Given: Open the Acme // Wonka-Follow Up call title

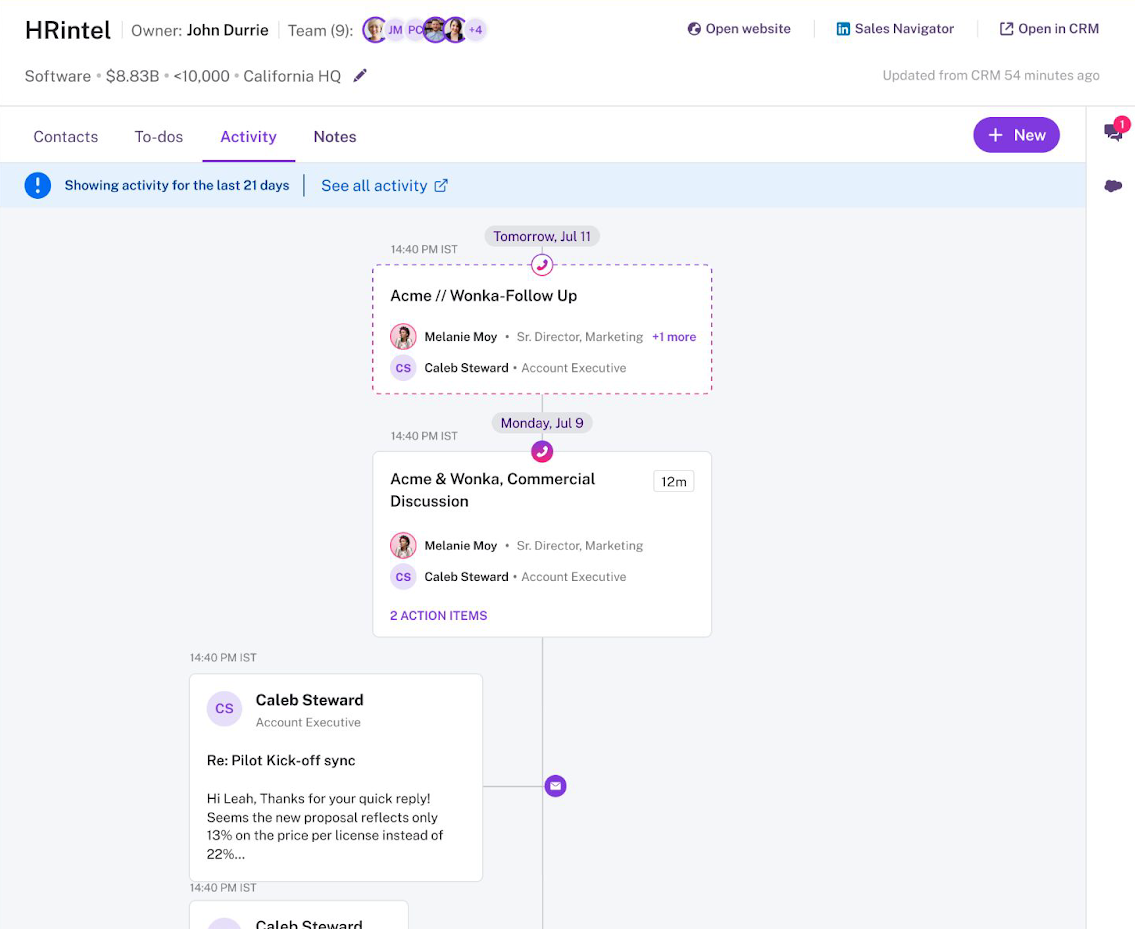Looking at the screenshot, I should [x=484, y=295].
